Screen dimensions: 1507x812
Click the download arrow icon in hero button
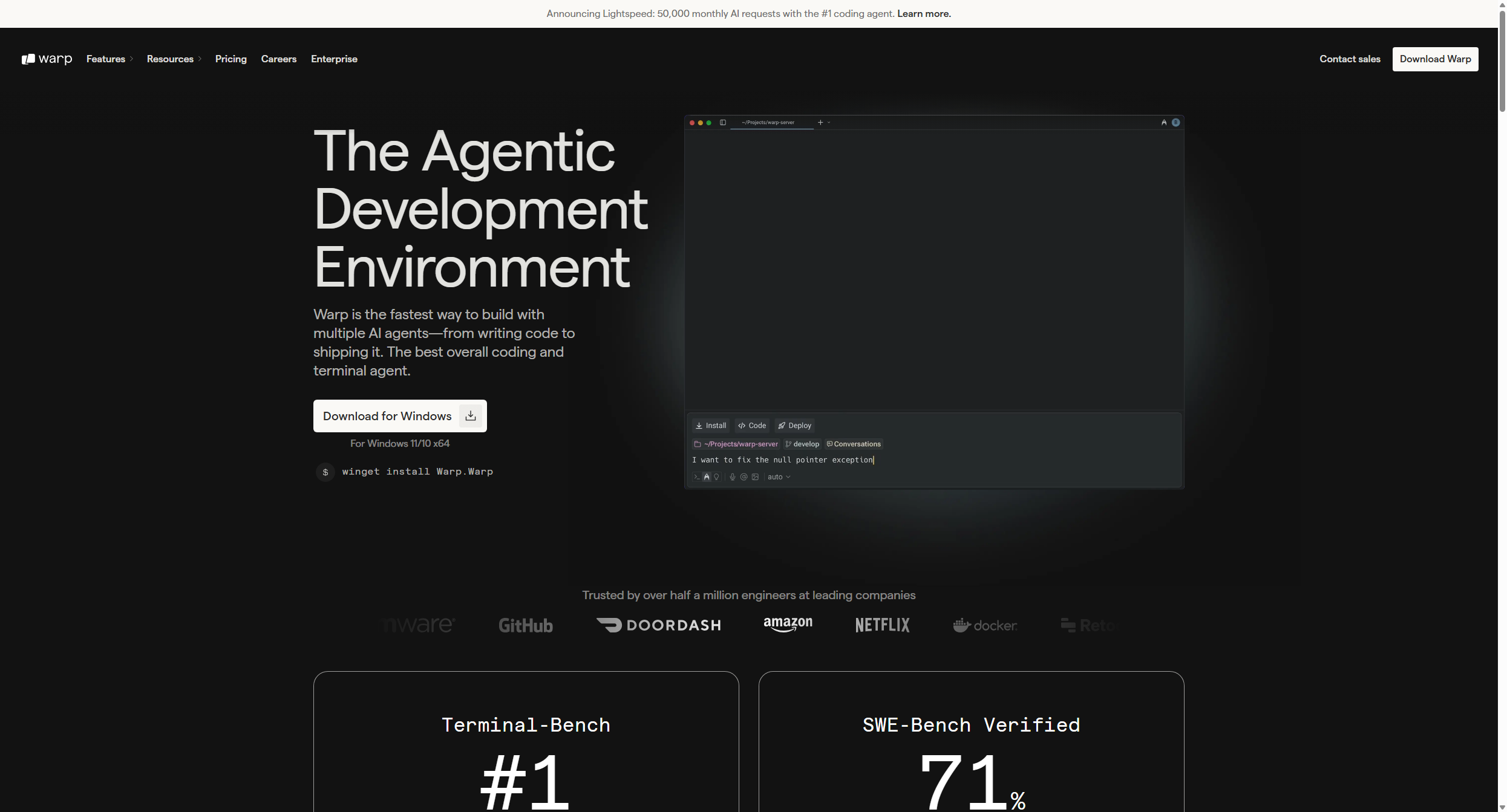click(471, 416)
